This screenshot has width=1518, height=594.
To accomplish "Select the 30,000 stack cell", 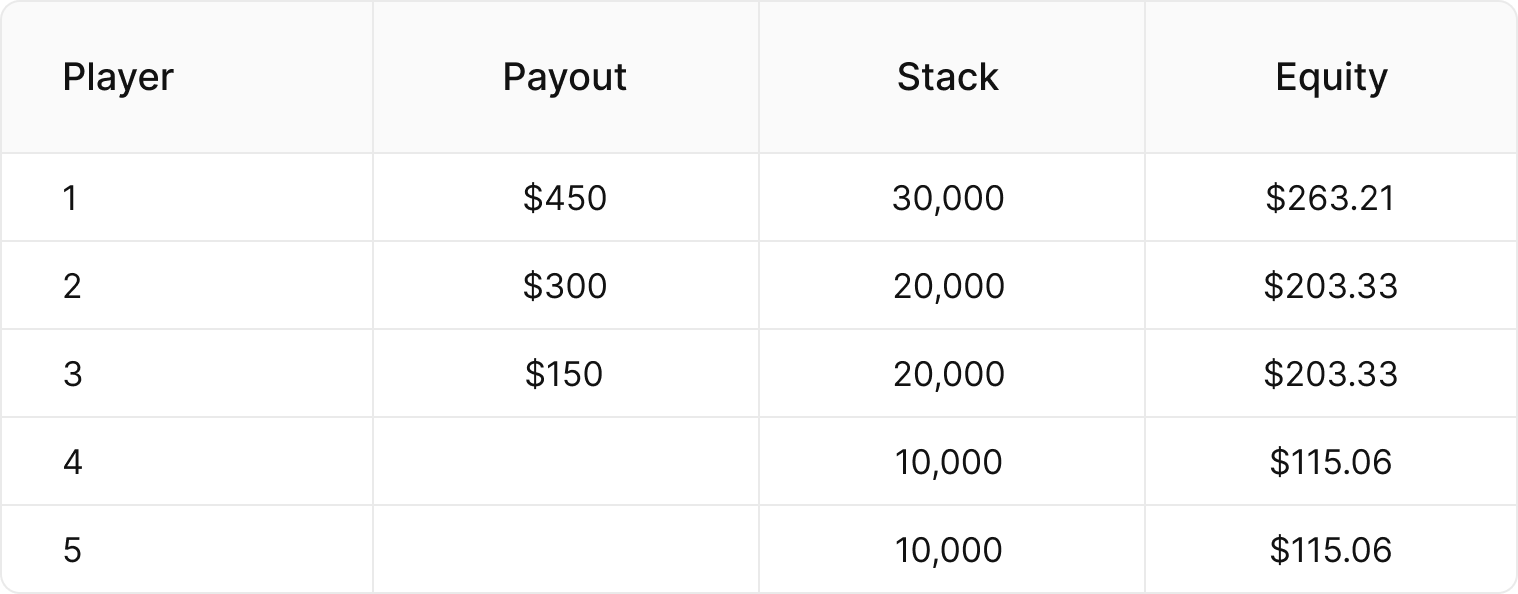I will (948, 198).
